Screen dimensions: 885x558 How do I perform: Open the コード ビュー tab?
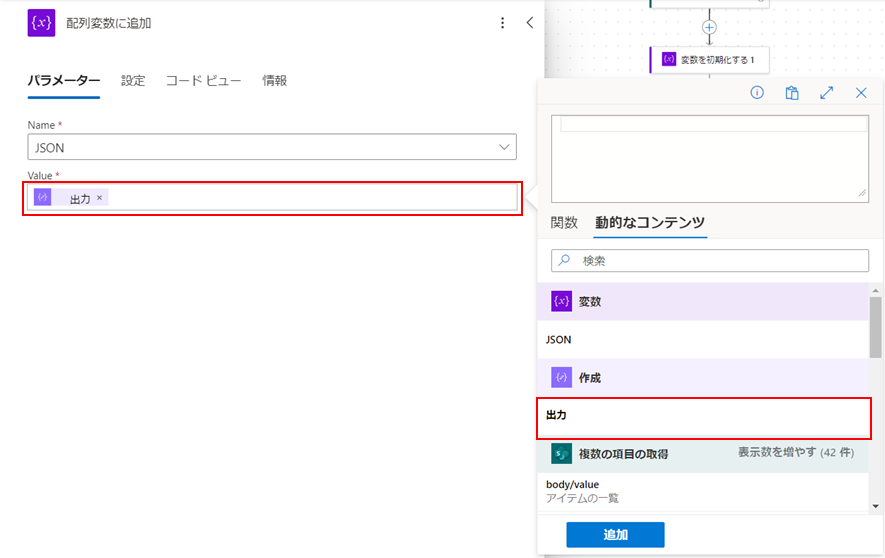click(x=203, y=81)
